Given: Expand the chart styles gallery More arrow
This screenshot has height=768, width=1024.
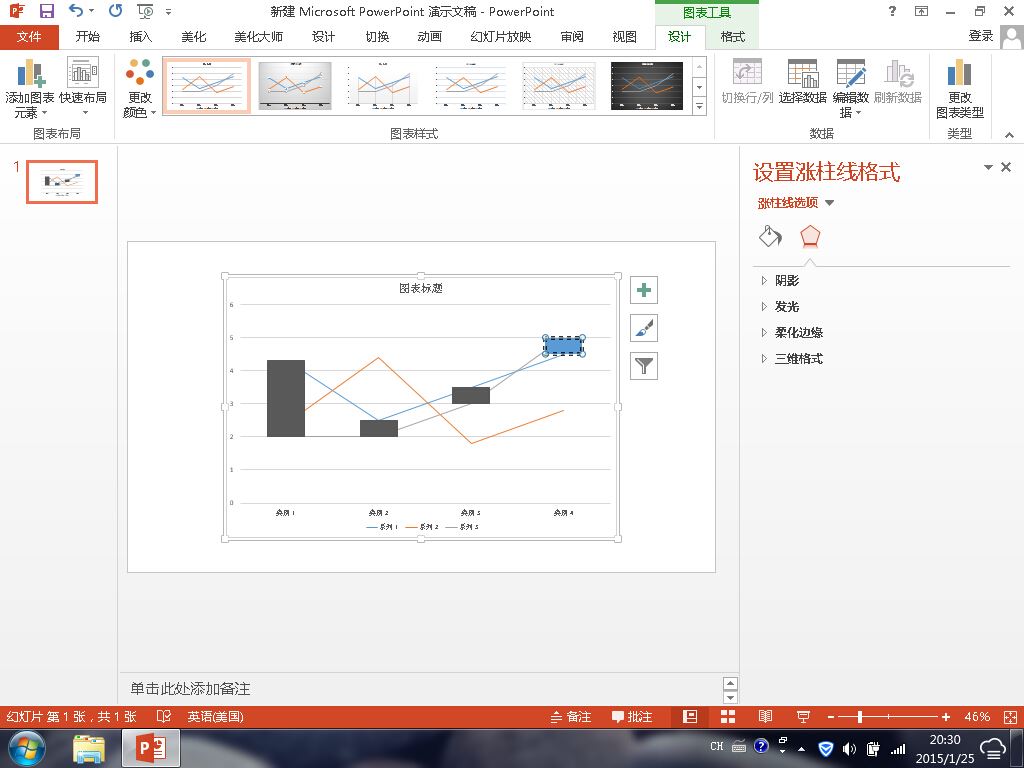Looking at the screenshot, I should (699, 105).
